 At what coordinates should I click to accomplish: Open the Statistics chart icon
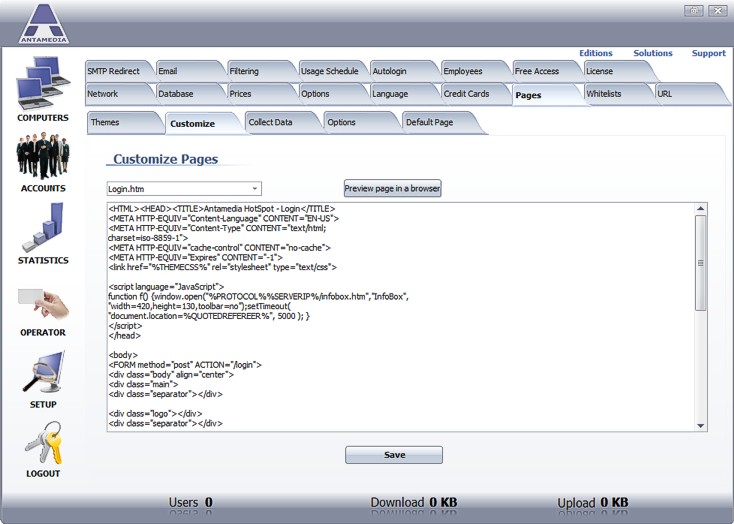tap(43, 228)
